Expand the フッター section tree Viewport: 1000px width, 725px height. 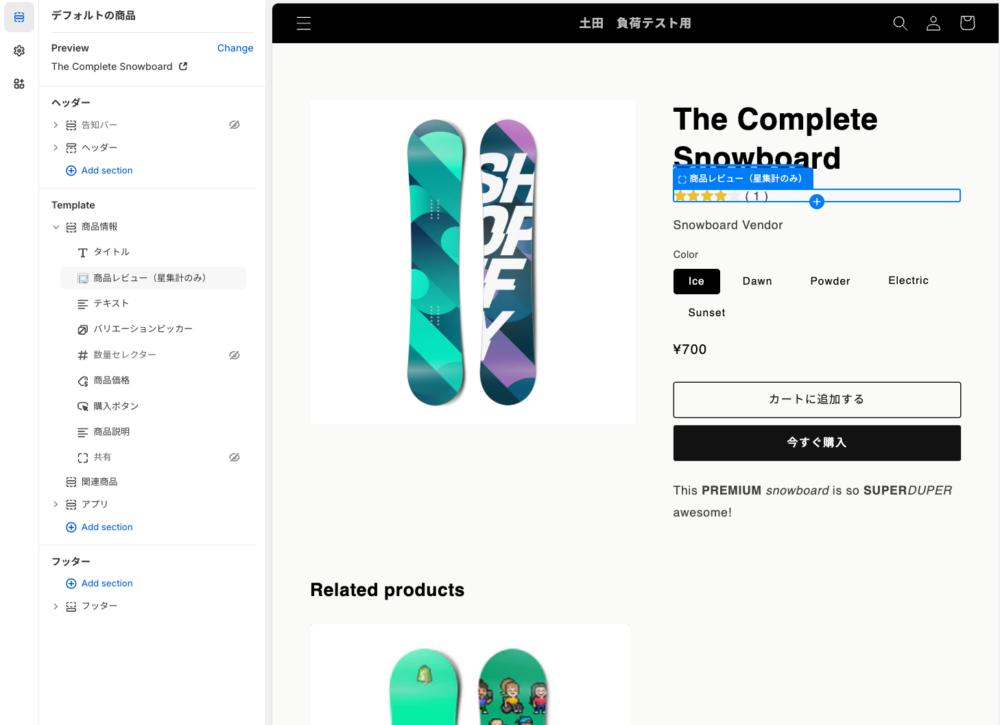click(x=56, y=606)
